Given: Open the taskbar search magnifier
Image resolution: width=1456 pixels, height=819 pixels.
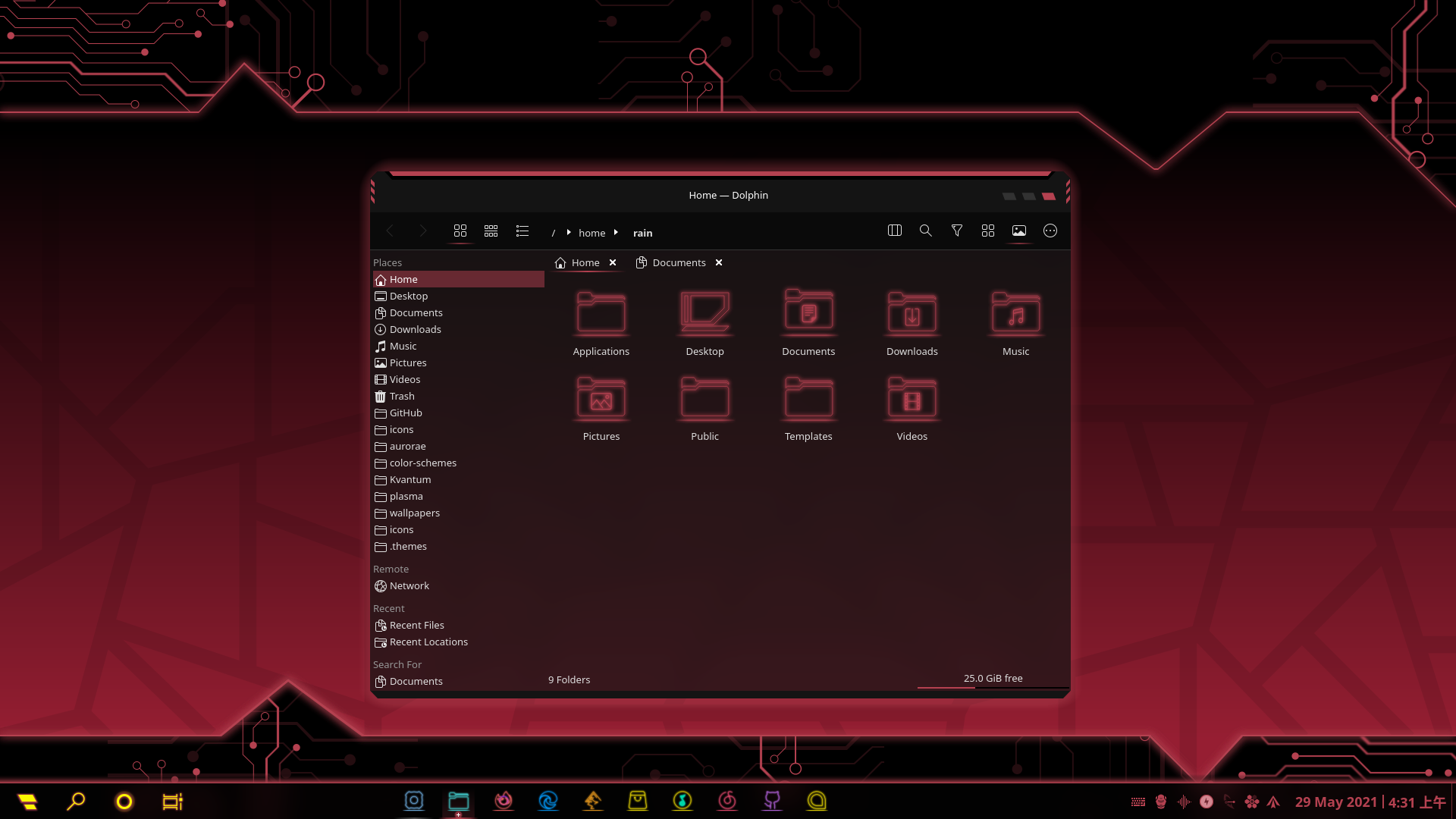Looking at the screenshot, I should pyautogui.click(x=76, y=802).
